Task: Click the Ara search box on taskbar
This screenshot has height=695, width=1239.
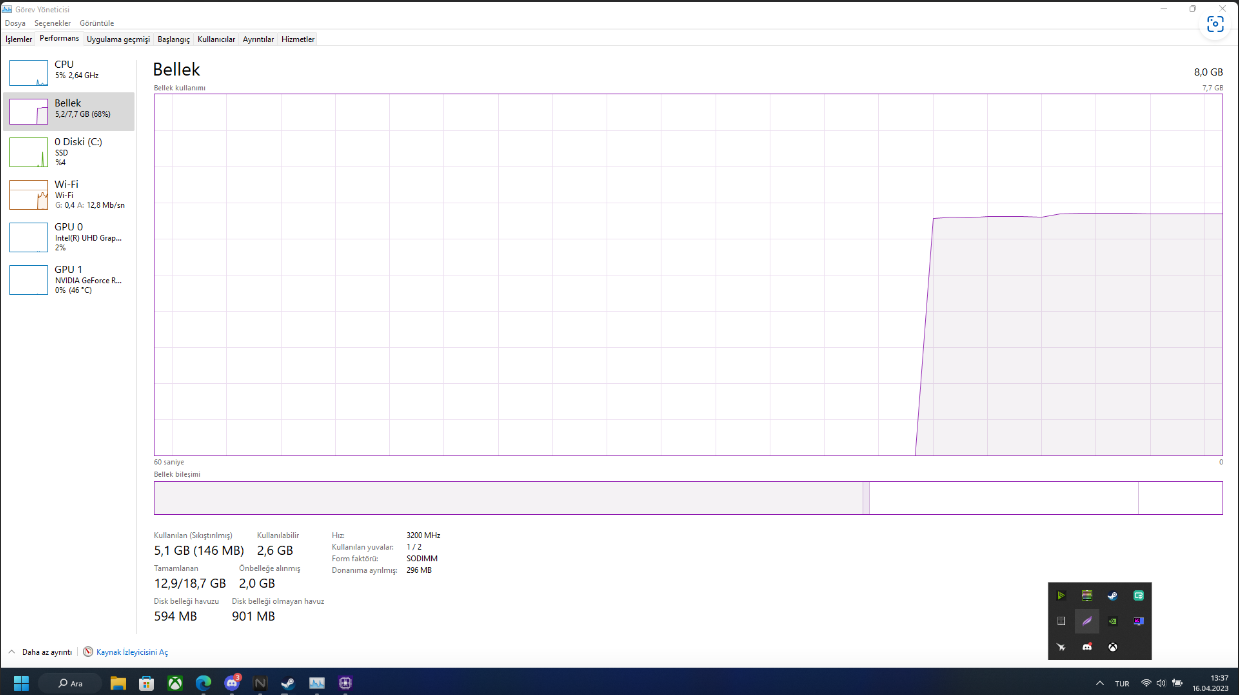Action: (x=72, y=683)
